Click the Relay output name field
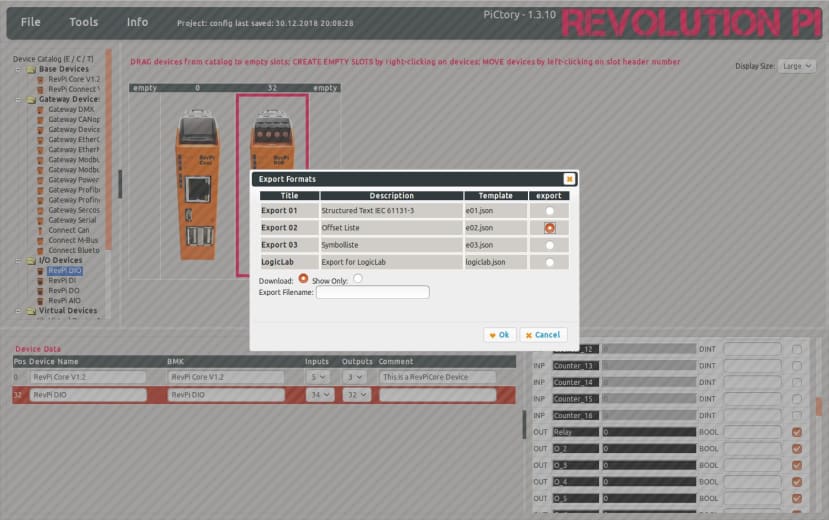The height and width of the screenshot is (520, 829). 576,432
